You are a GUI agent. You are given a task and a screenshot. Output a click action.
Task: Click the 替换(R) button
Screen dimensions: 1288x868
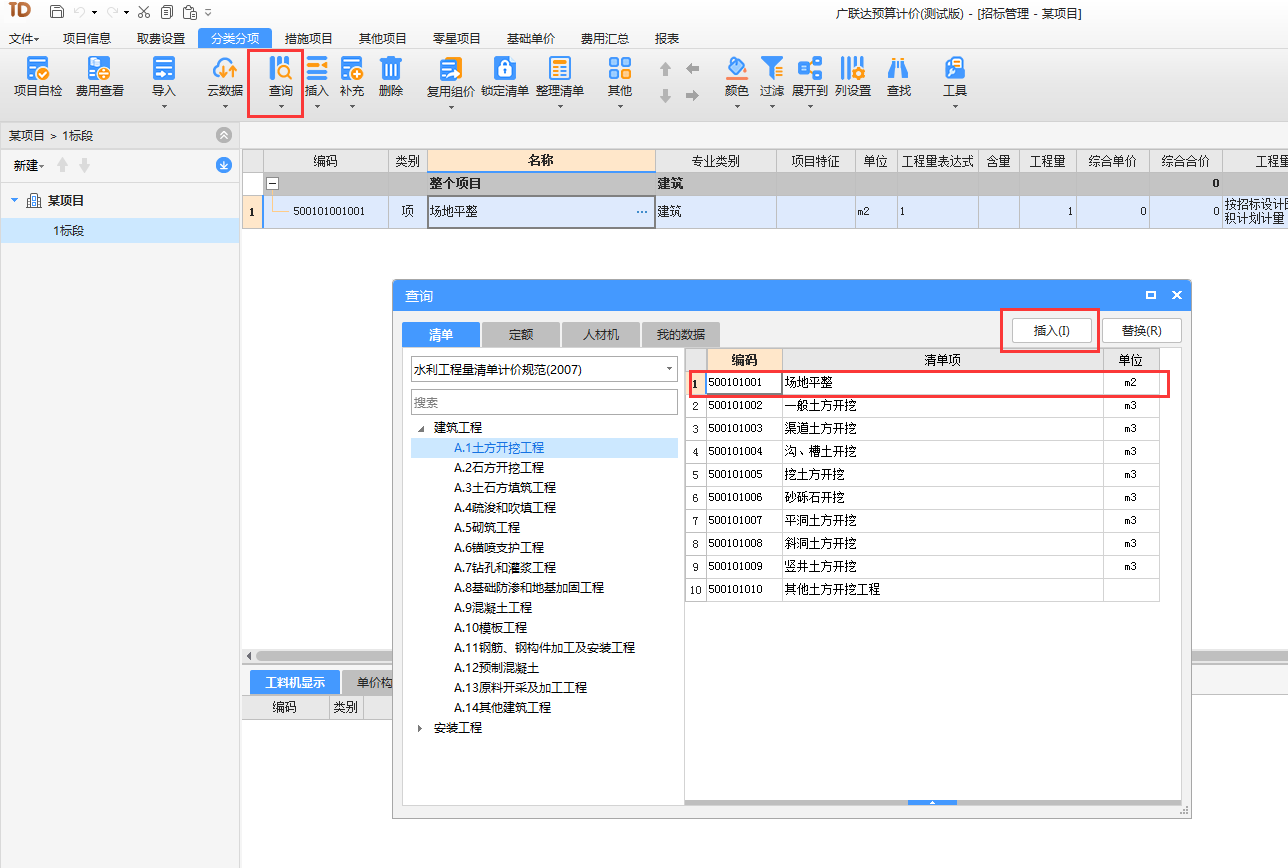pyautogui.click(x=1141, y=331)
